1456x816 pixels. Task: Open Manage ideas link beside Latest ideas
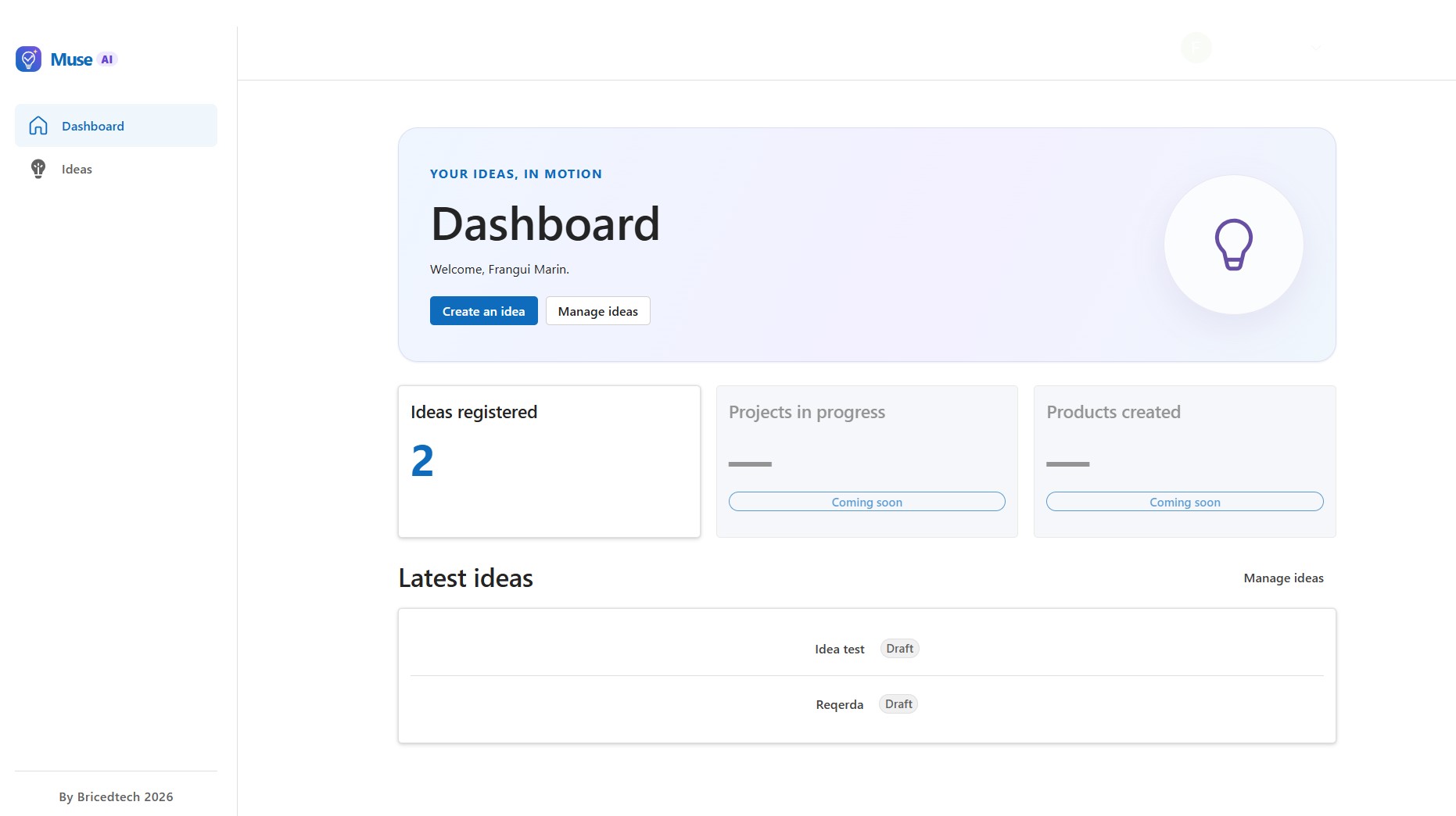[x=1284, y=578]
